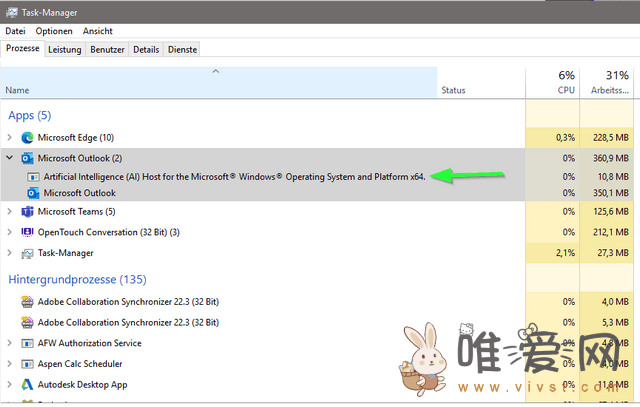This screenshot has height=407, width=640.
Task: Click the 350,1 MB memory value
Action: tap(611, 193)
